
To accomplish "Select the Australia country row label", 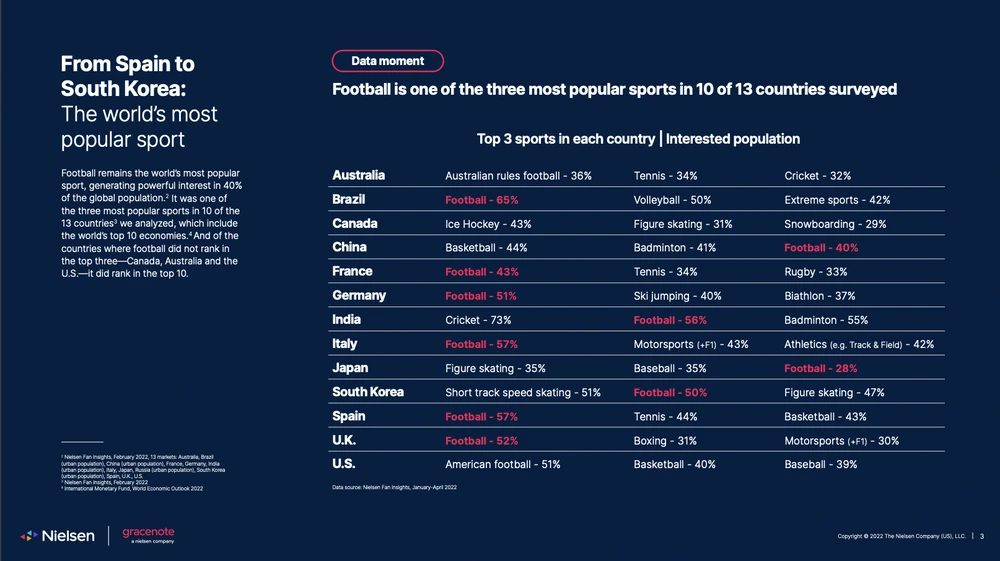I will [x=358, y=176].
